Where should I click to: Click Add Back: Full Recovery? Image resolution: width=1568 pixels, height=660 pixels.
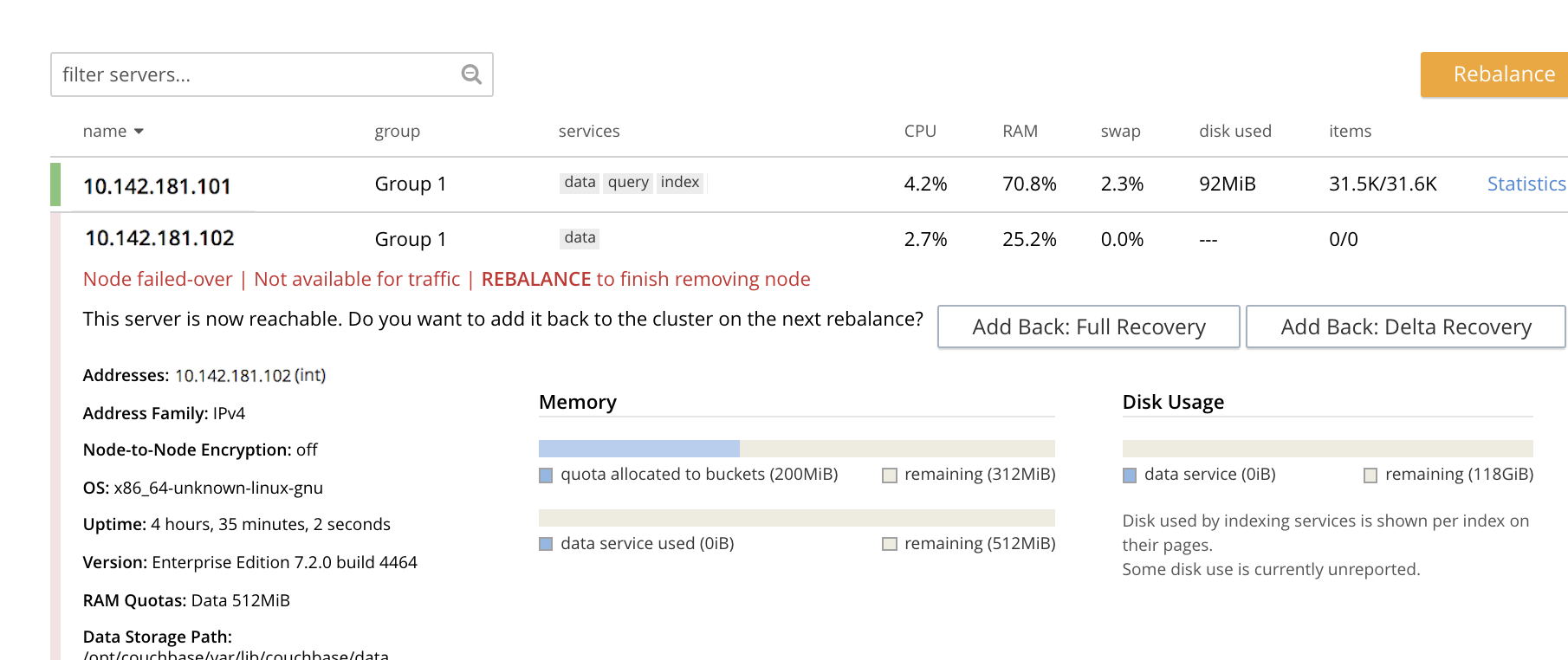[x=1088, y=327]
